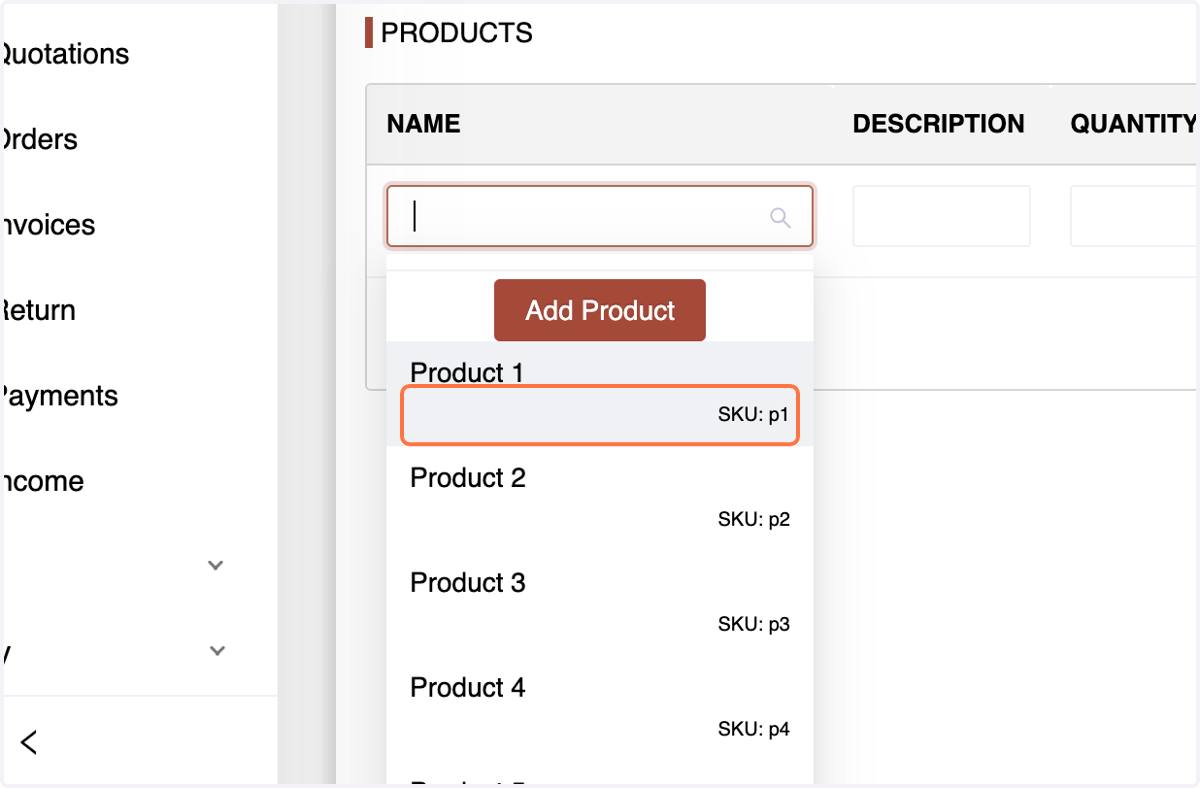Open Orders in the sidebar
Screen dimensions: 1200x788
point(40,139)
